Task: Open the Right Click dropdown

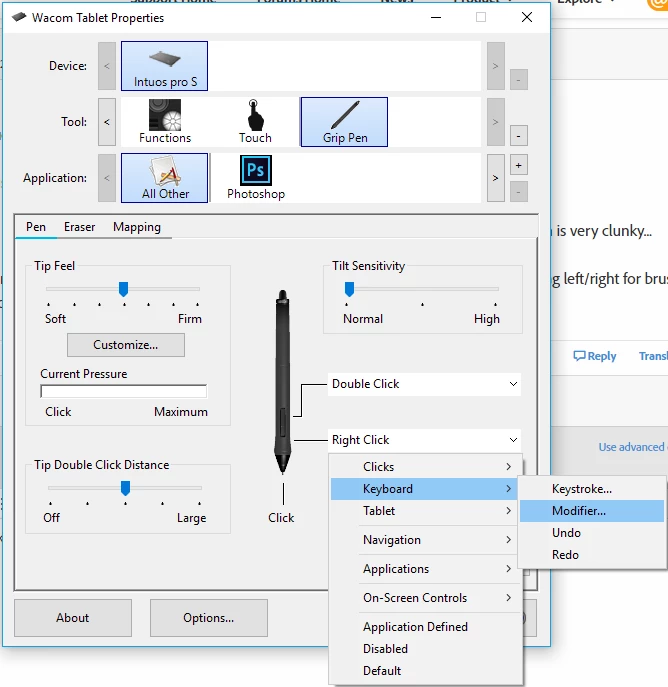Action: coord(424,440)
